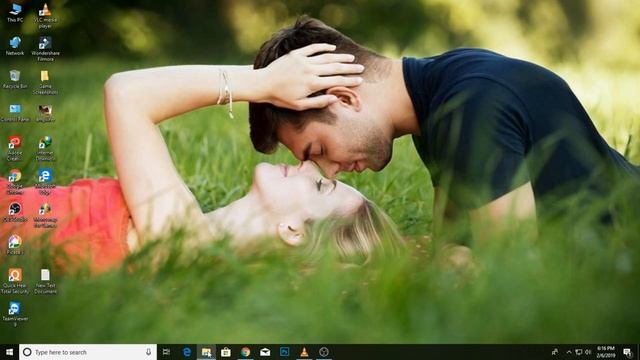Launch Wondershare Filmora desktop shortcut

pos(45,49)
